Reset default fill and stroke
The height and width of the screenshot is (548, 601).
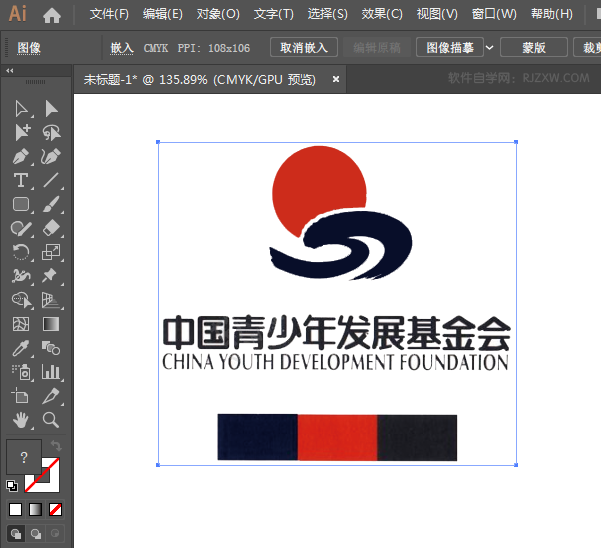(x=12, y=486)
